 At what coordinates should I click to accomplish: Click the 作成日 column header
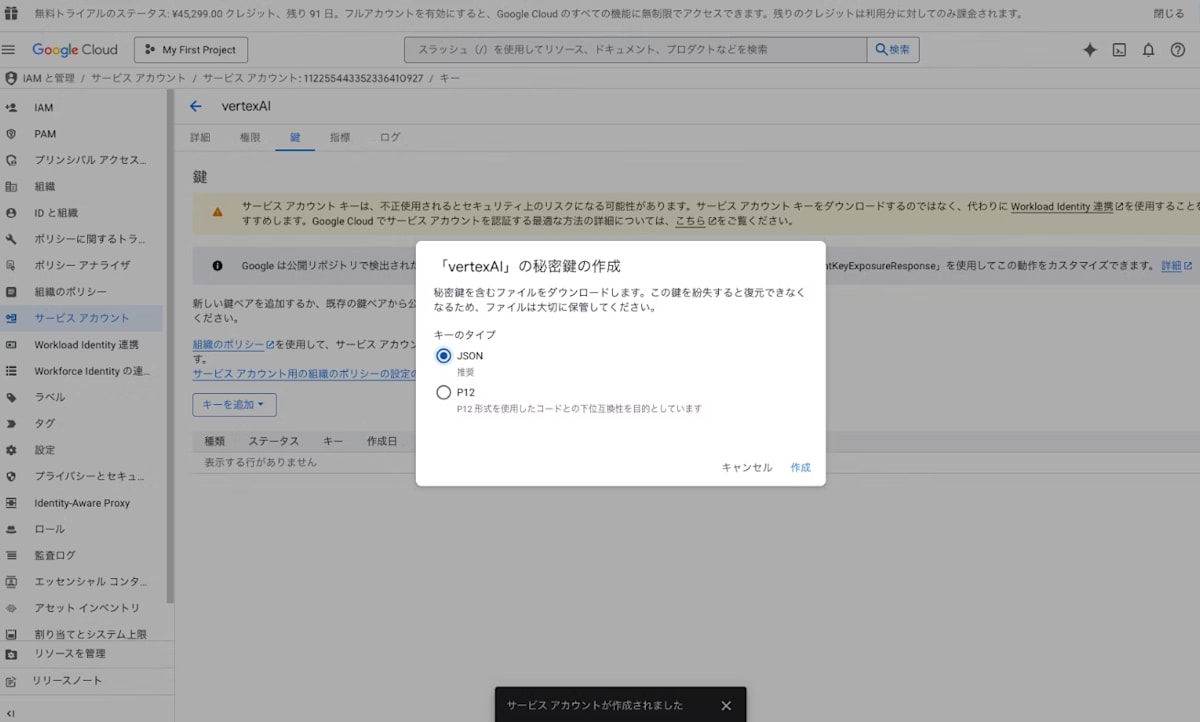(381, 441)
